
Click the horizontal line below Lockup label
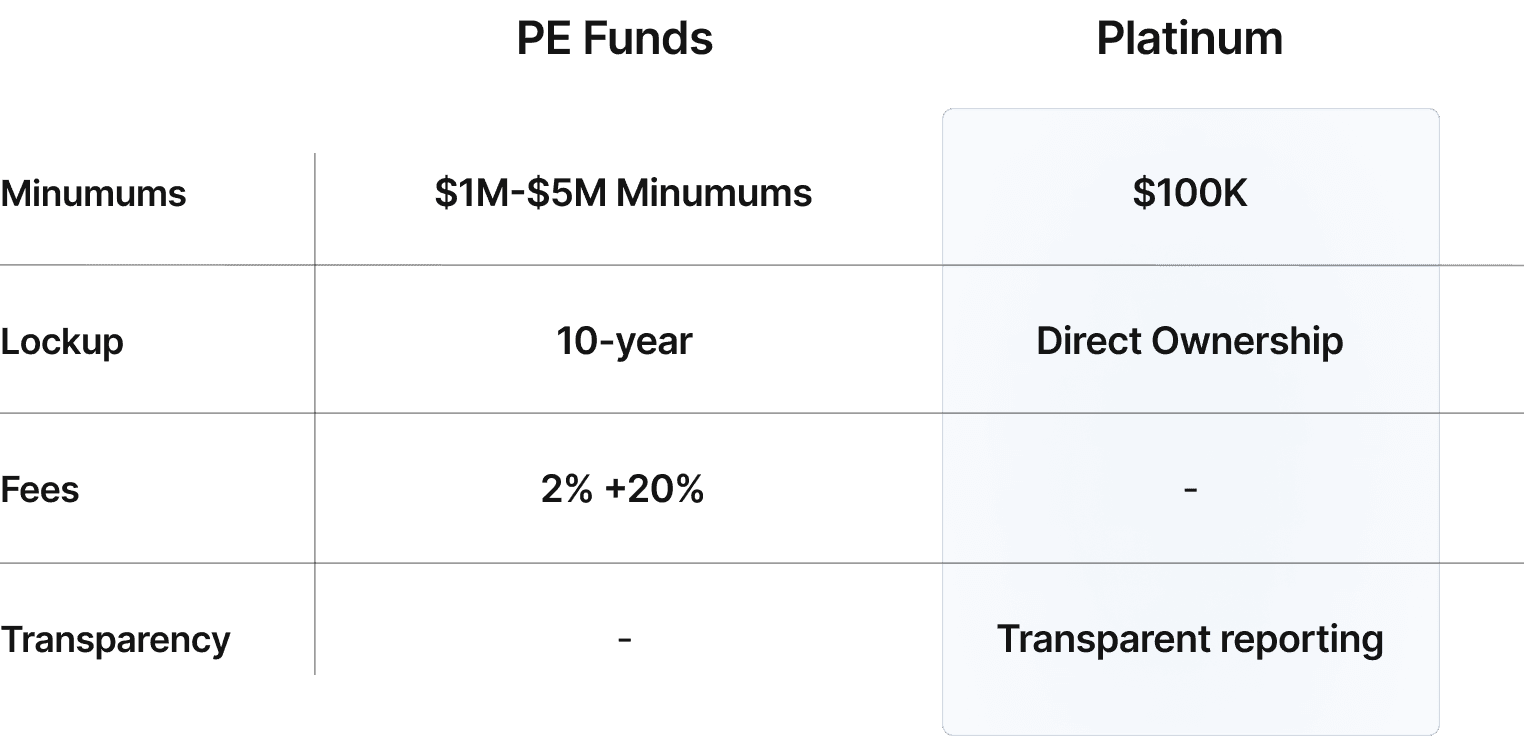(x=150, y=413)
